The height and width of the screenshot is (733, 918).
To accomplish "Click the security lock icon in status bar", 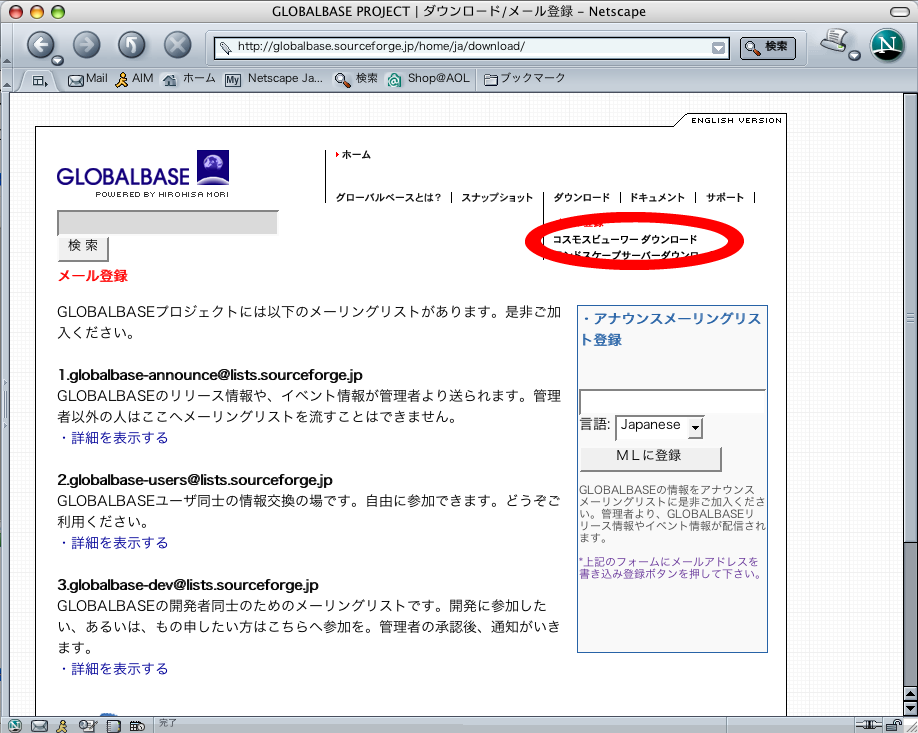I will pos(894,725).
